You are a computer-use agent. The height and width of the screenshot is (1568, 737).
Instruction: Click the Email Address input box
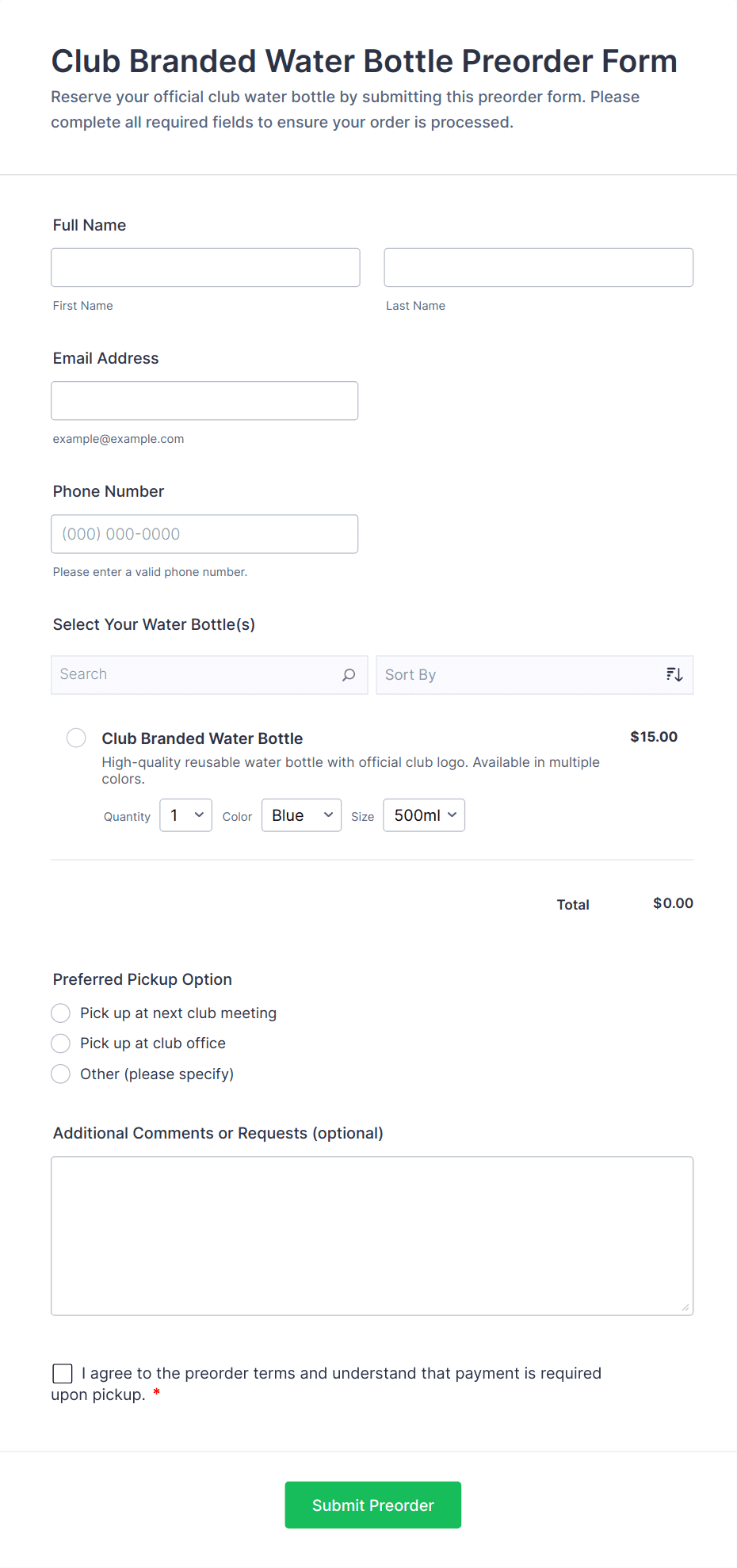(x=204, y=401)
